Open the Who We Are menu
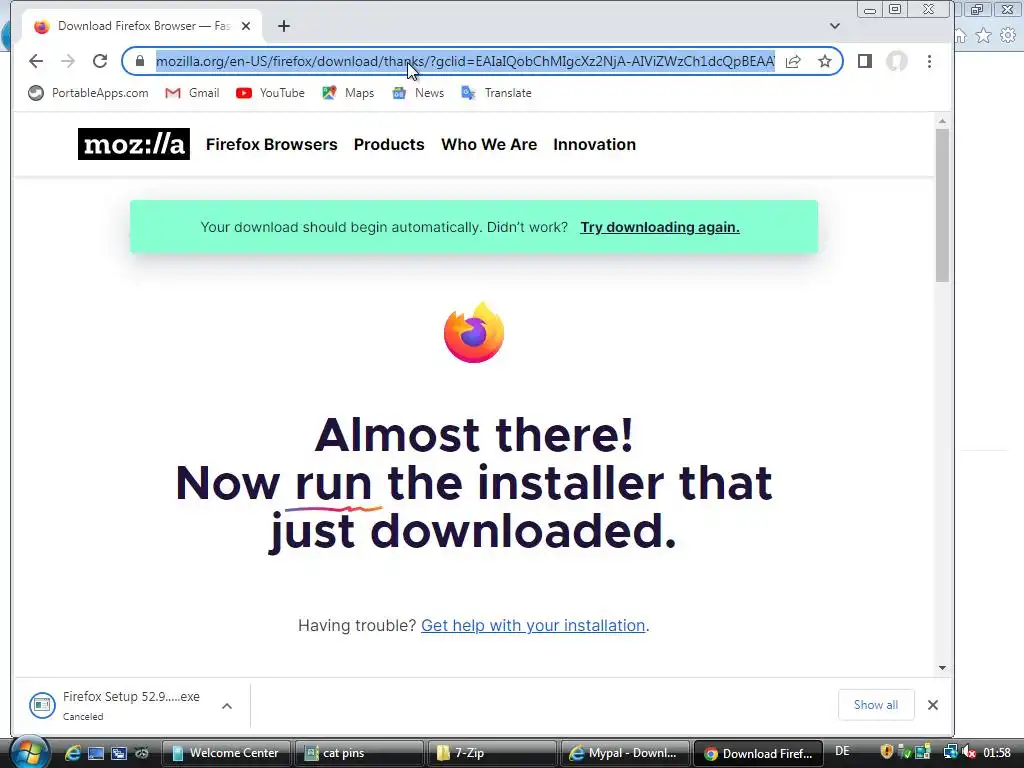The height and width of the screenshot is (768, 1024). pyautogui.click(x=489, y=144)
